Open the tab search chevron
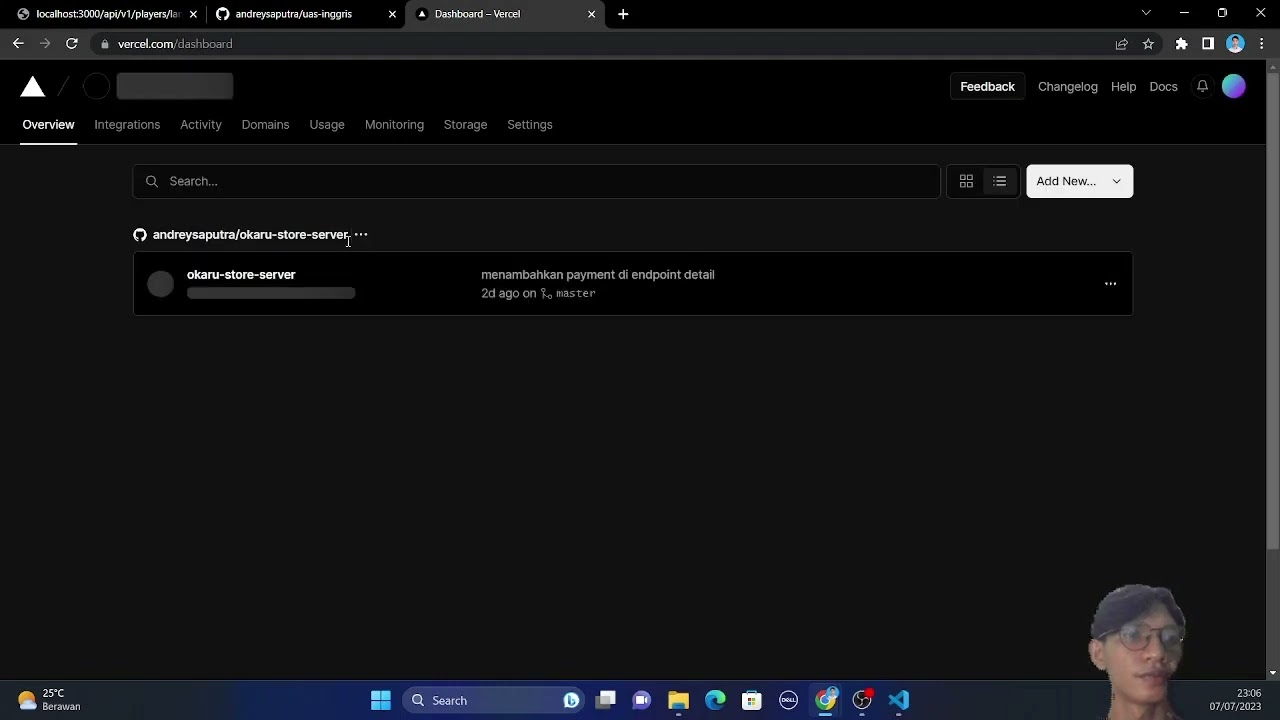Viewport: 1280px width, 720px height. click(x=1146, y=14)
